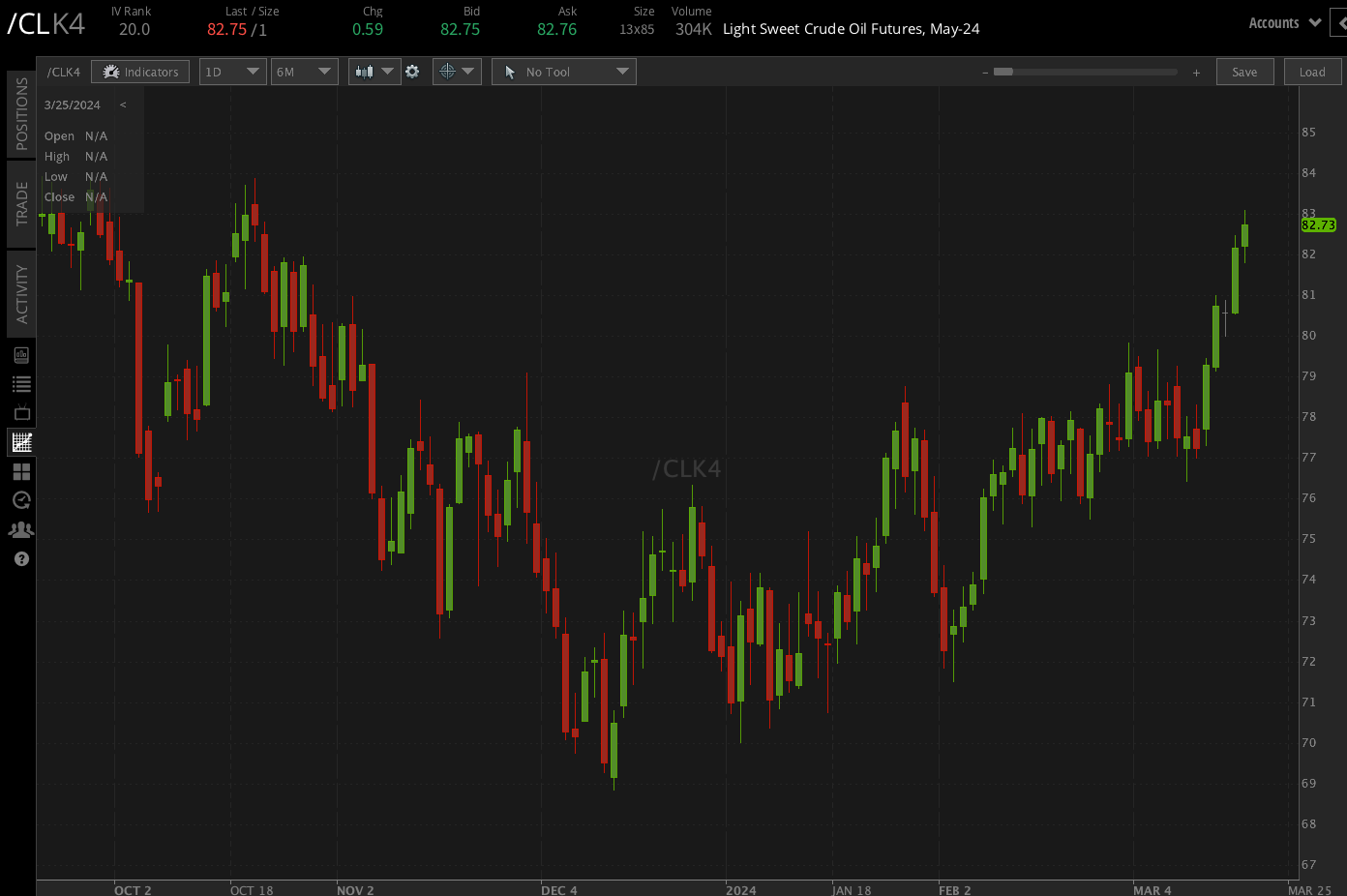The width and height of the screenshot is (1347, 896).
Task: Click the Bid price 82.75
Action: (460, 29)
